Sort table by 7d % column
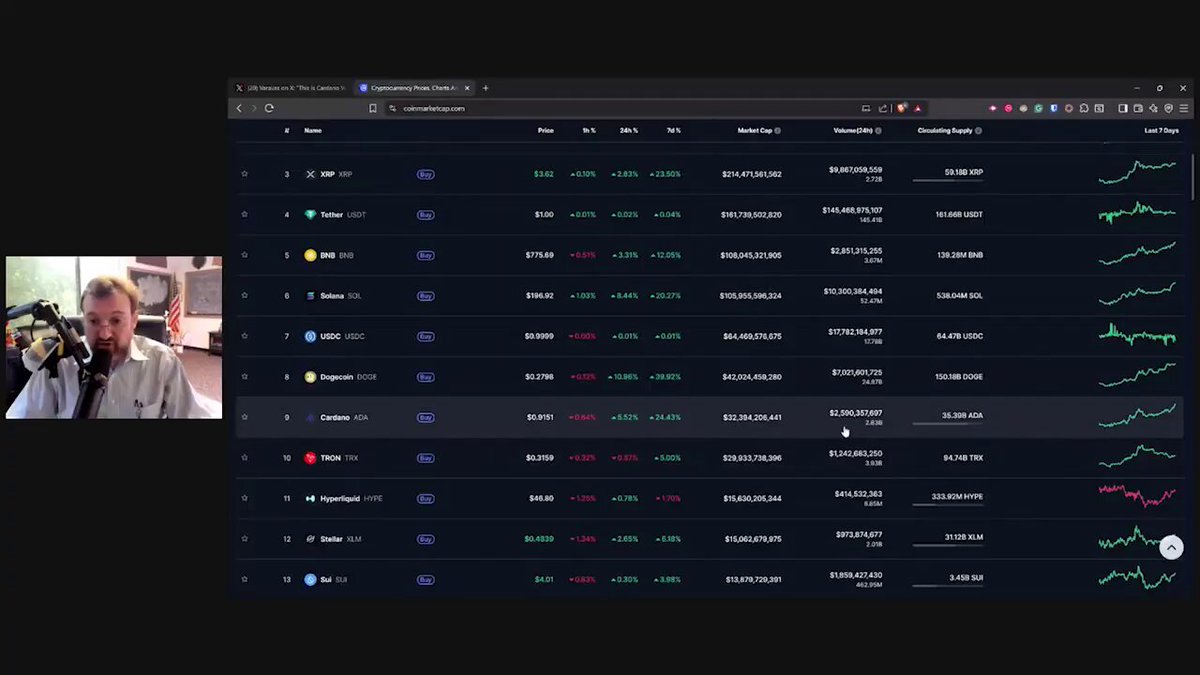This screenshot has width=1200, height=675. (673, 130)
